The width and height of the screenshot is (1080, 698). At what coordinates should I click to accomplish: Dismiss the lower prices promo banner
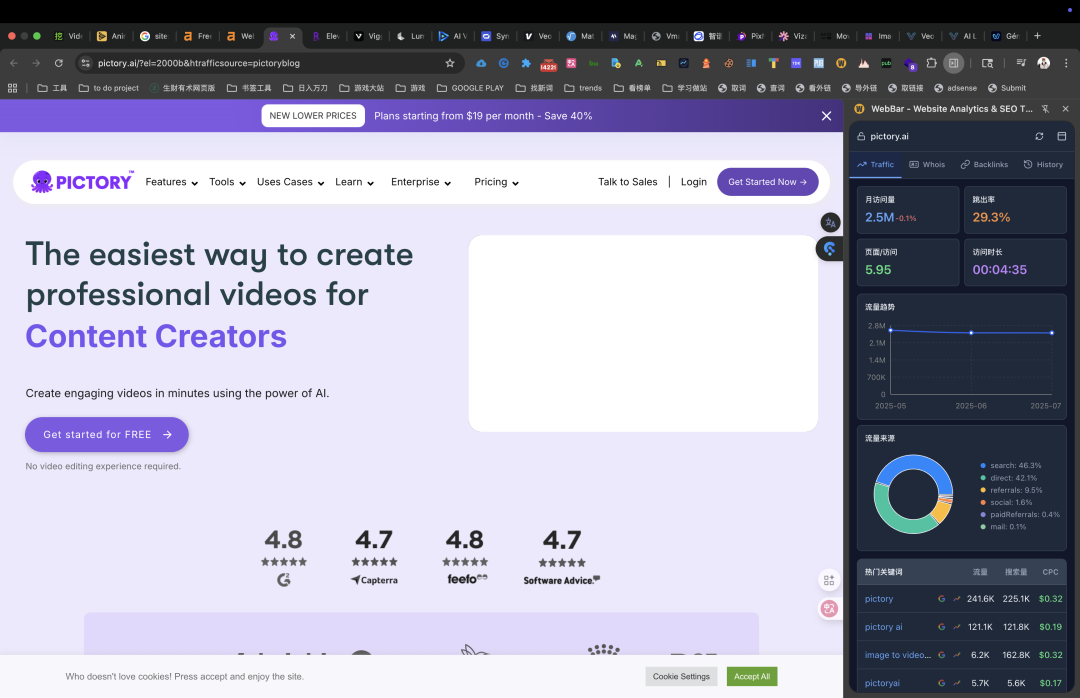click(827, 116)
